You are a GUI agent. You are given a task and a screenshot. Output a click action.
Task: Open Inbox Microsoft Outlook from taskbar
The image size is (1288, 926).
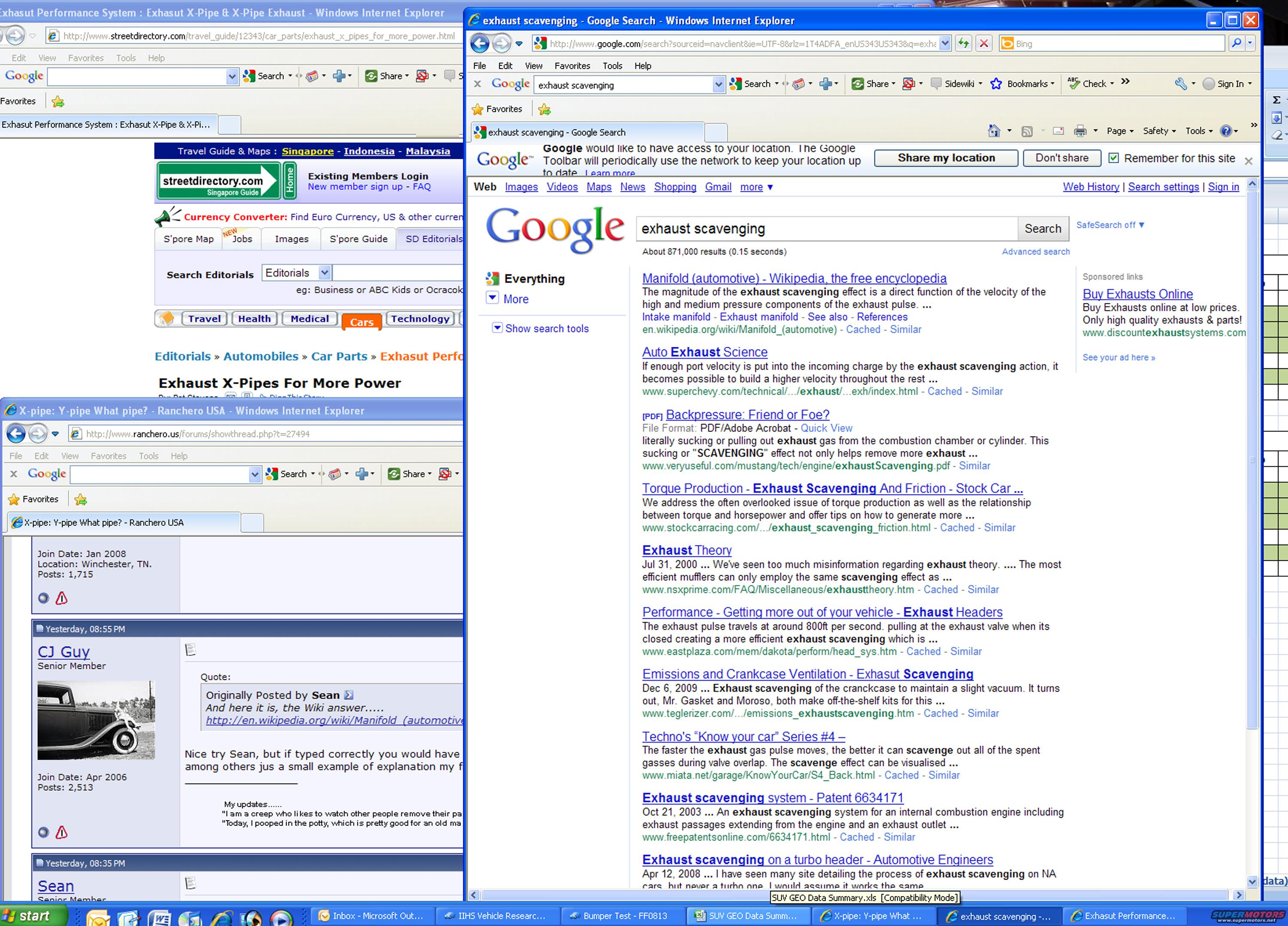[371, 916]
